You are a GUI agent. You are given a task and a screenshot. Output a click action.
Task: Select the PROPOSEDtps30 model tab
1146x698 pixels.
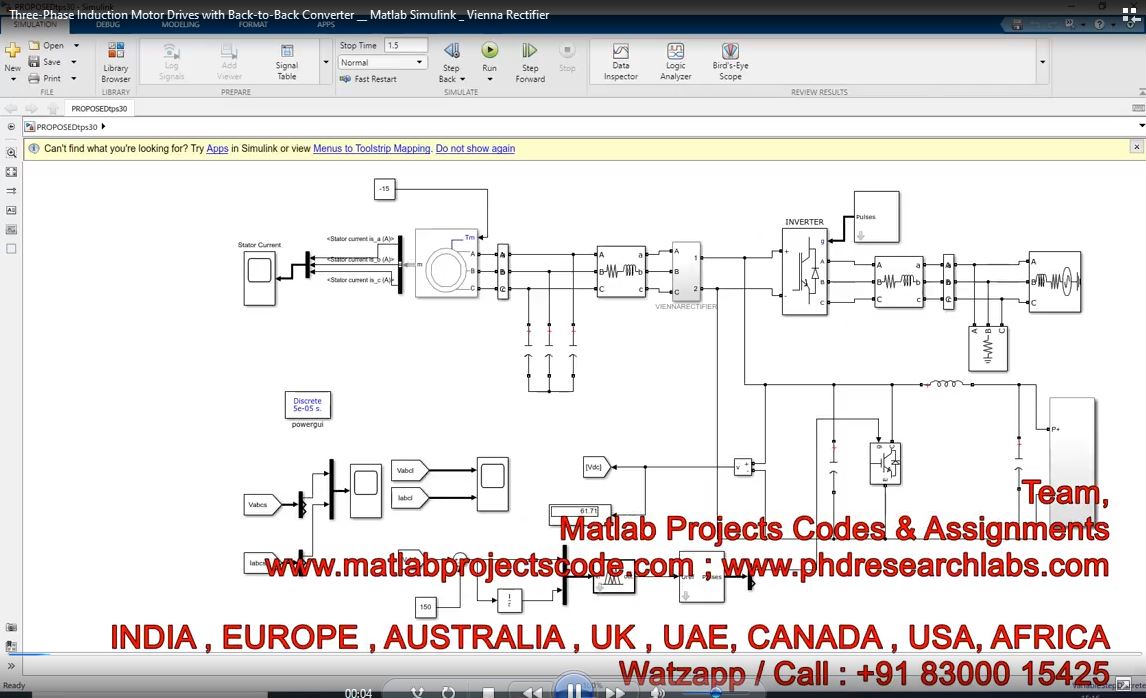tap(99, 108)
